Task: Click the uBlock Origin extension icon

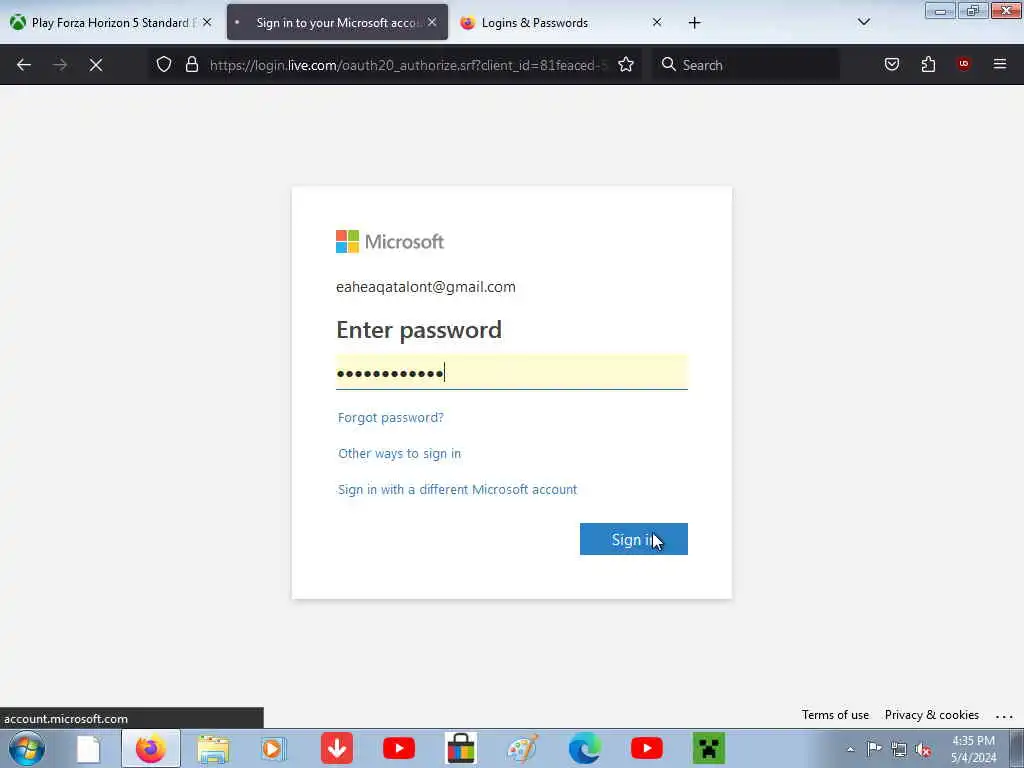Action: (963, 64)
